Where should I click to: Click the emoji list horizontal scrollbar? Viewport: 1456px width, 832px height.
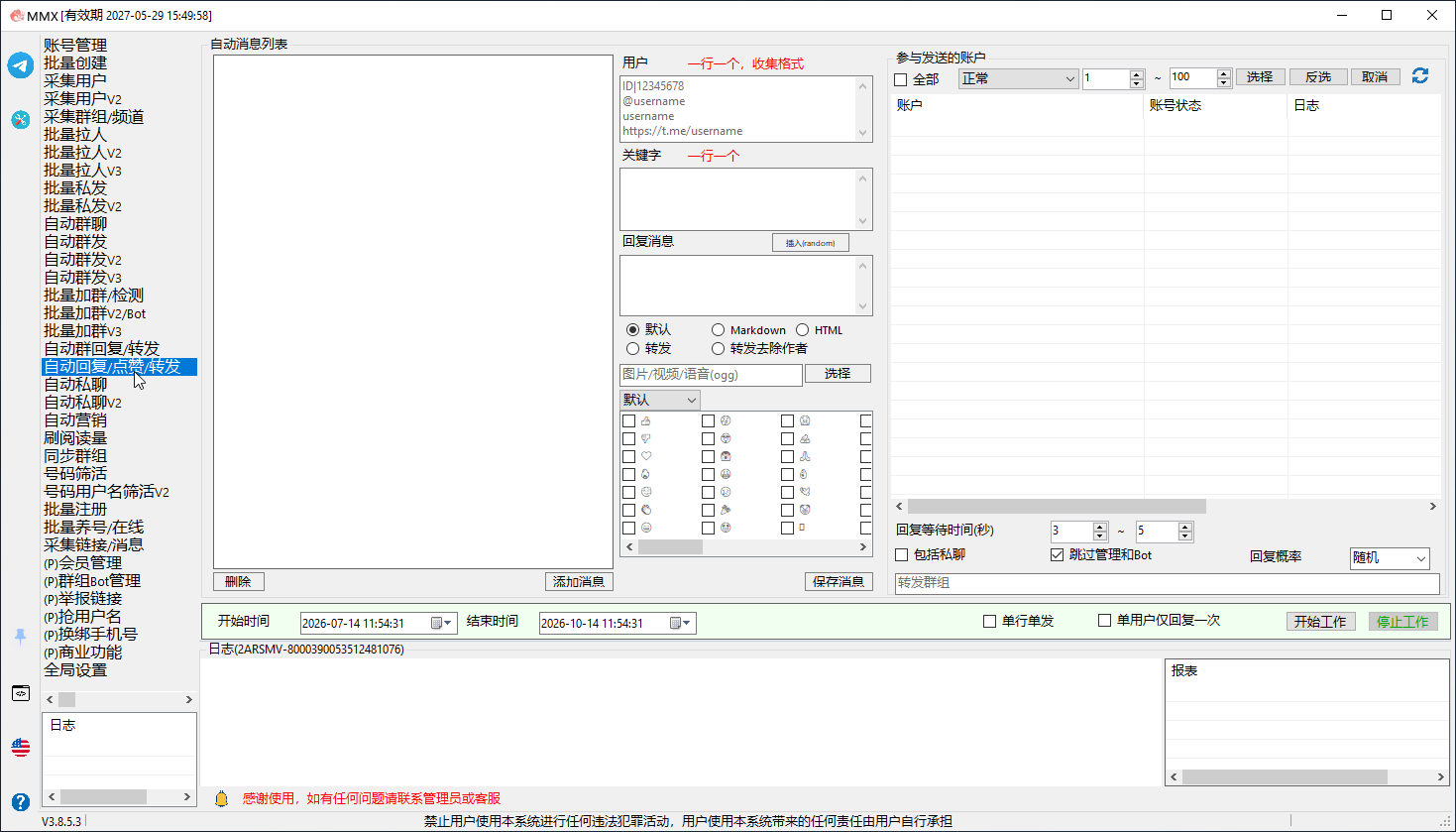[746, 547]
